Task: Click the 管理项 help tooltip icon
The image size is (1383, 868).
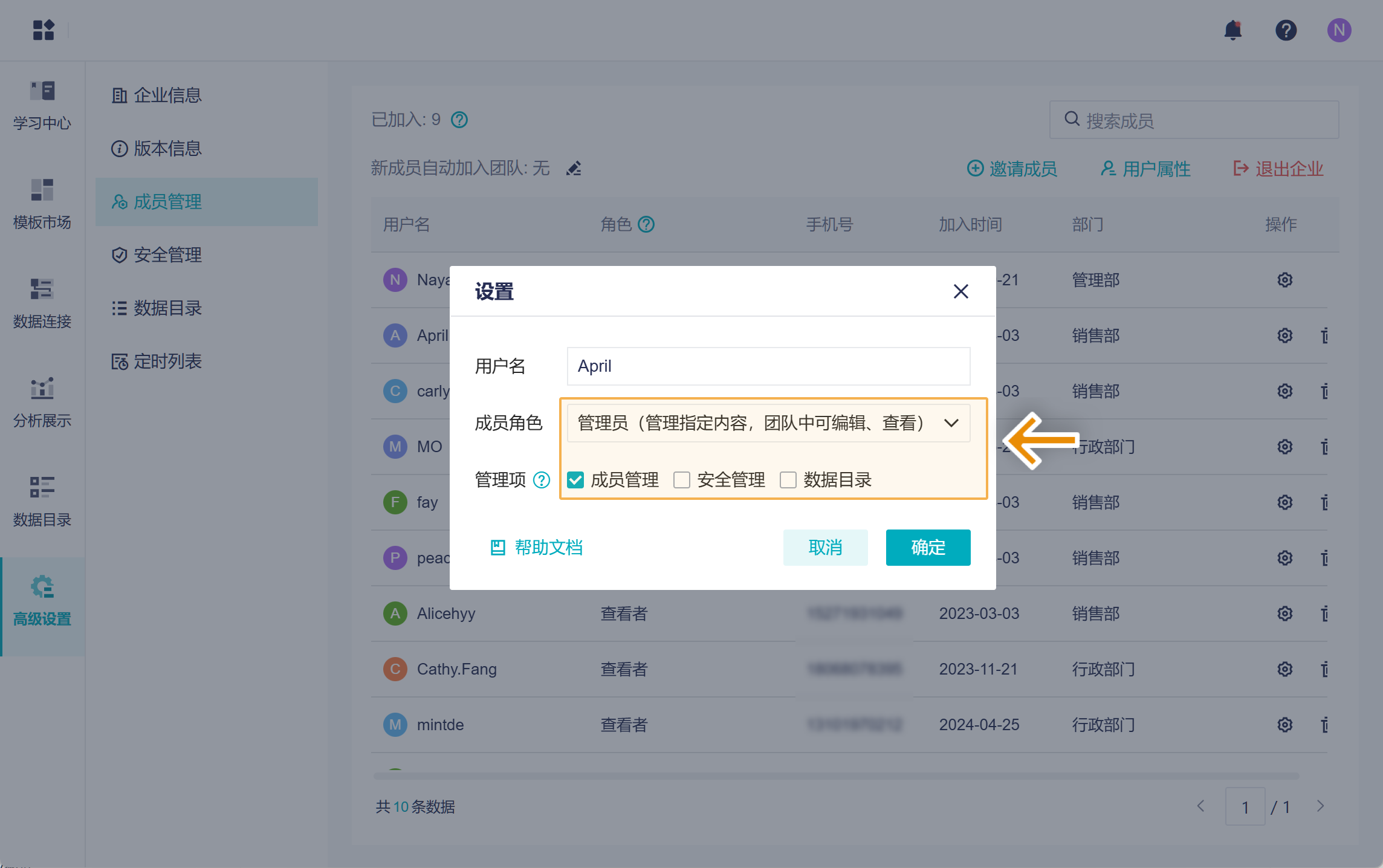Action: click(542, 480)
